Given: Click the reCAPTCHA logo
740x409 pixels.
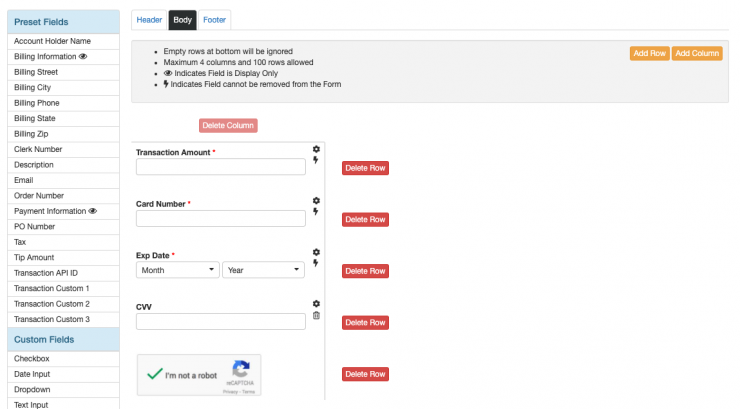Looking at the screenshot, I should click(241, 369).
